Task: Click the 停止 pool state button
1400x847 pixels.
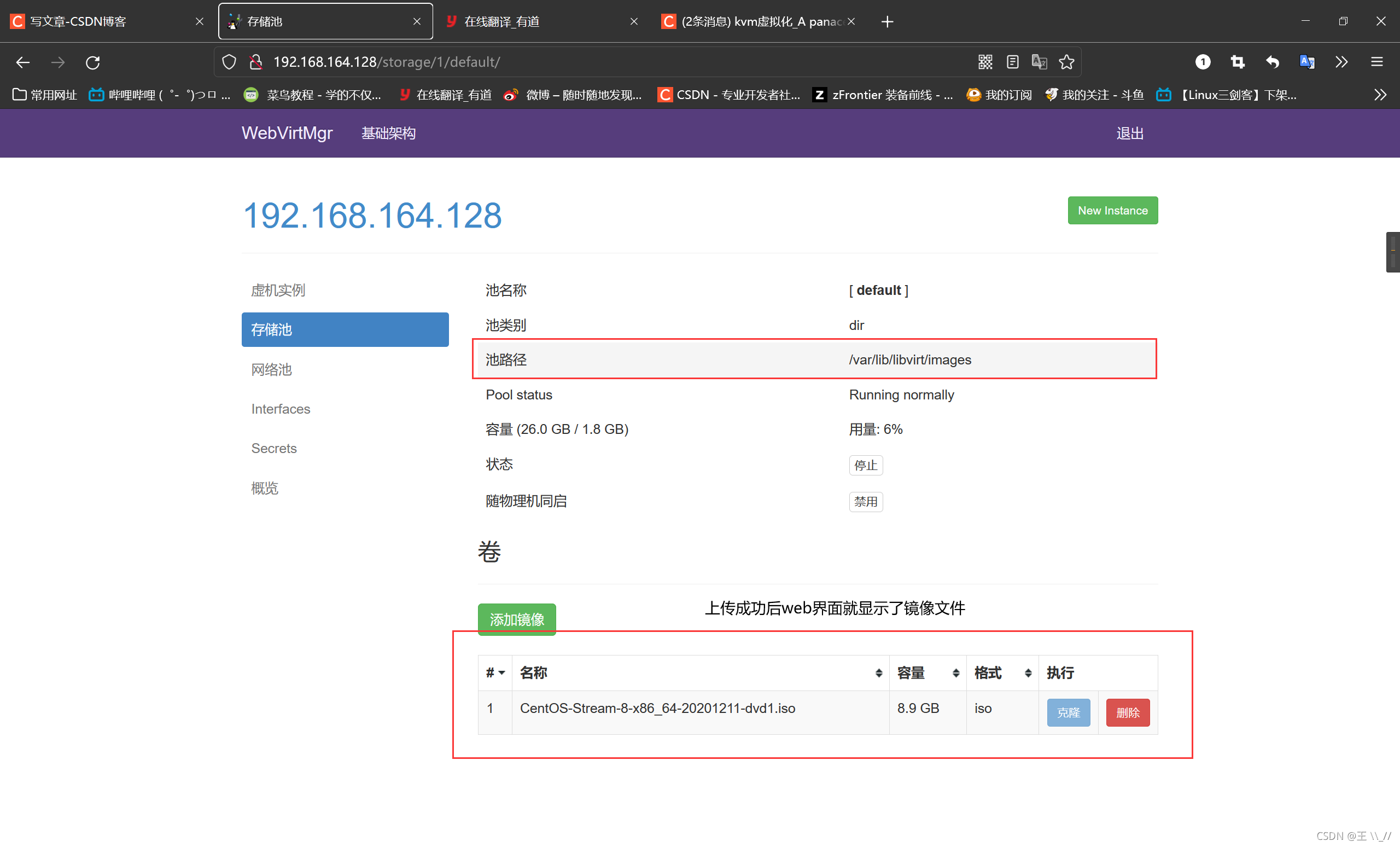Action: [865, 465]
